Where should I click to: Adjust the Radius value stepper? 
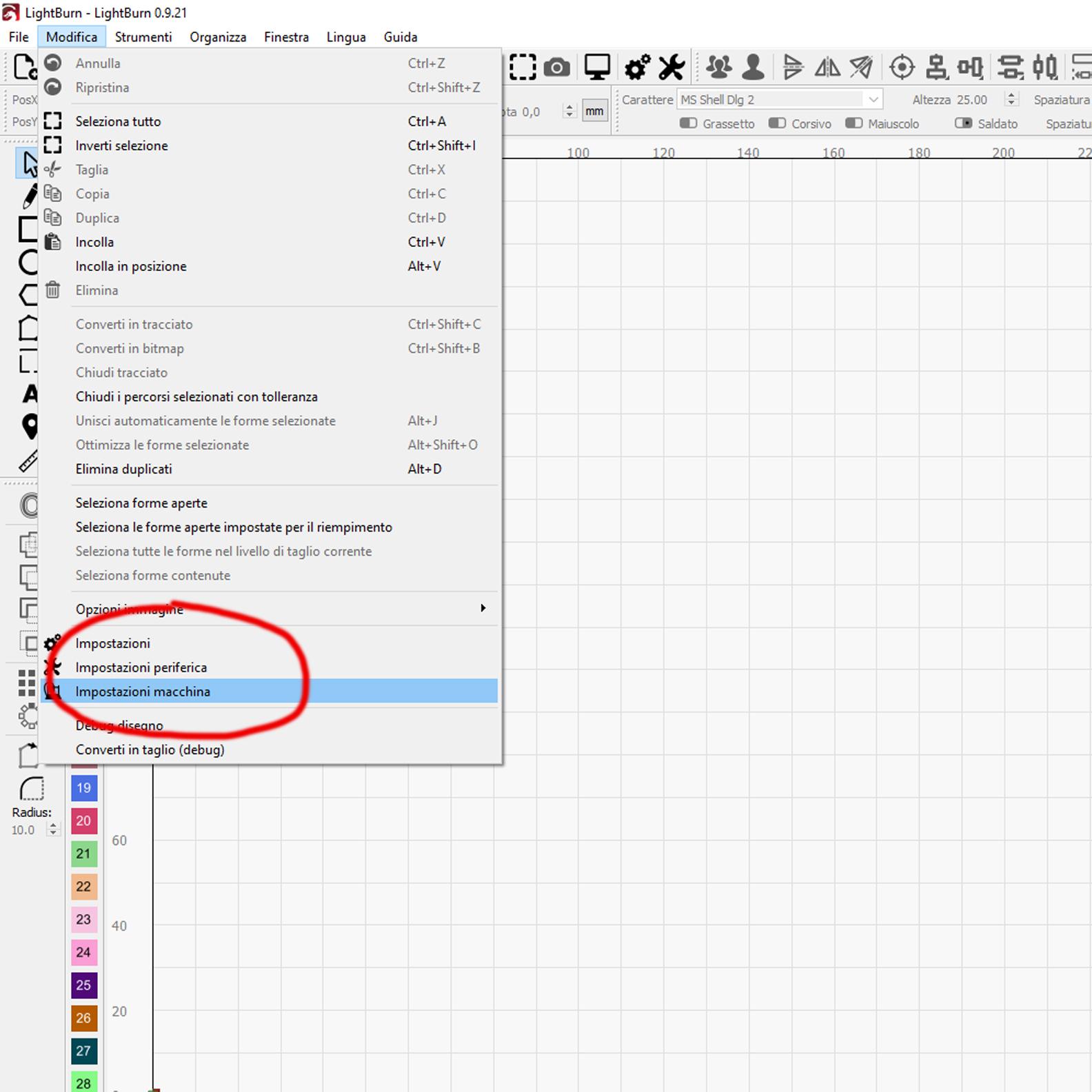(53, 830)
